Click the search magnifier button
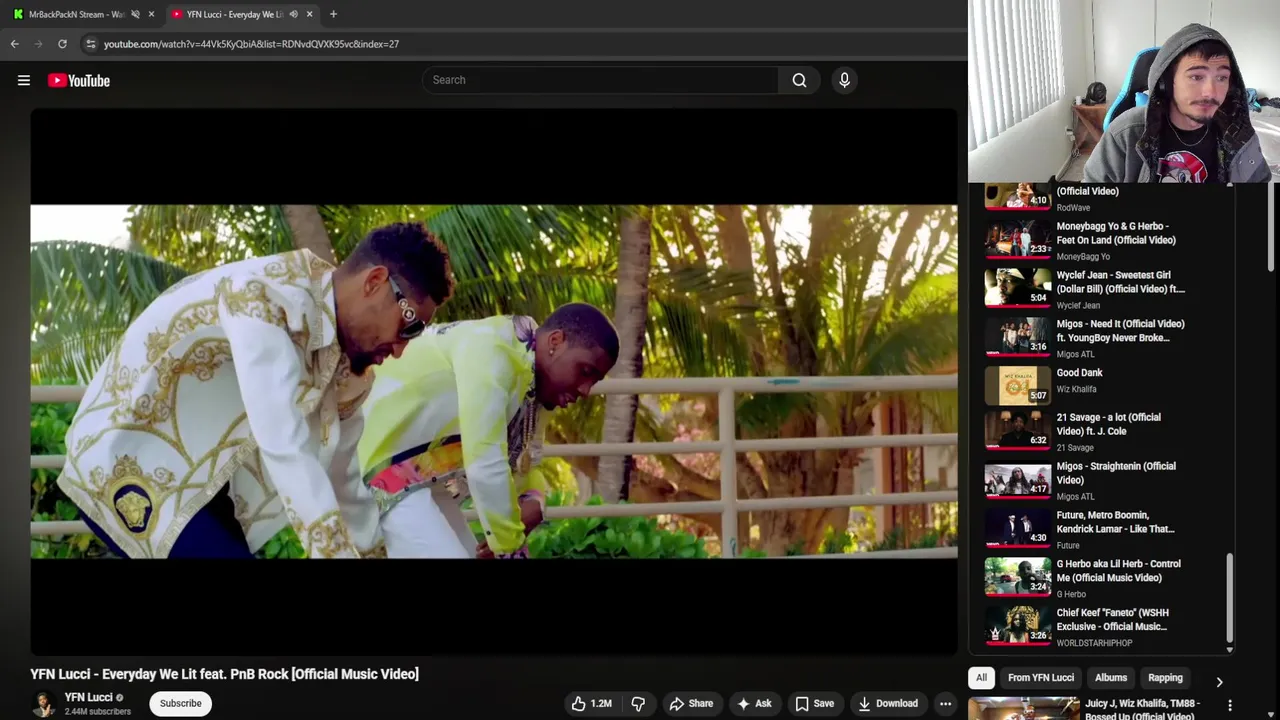 [x=799, y=80]
